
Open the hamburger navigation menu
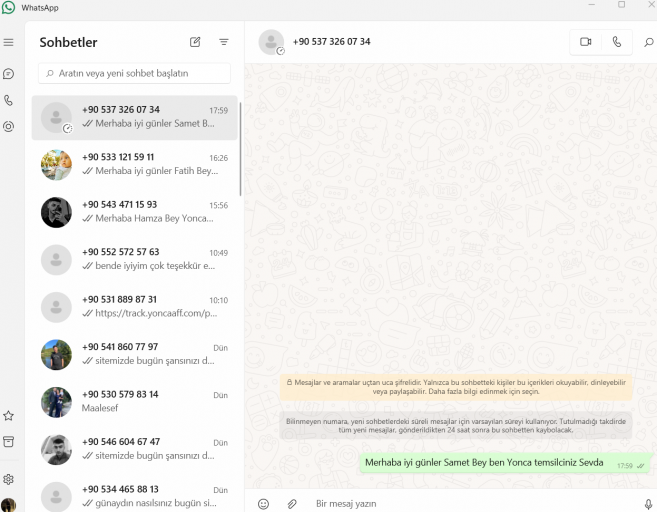click(x=8, y=42)
